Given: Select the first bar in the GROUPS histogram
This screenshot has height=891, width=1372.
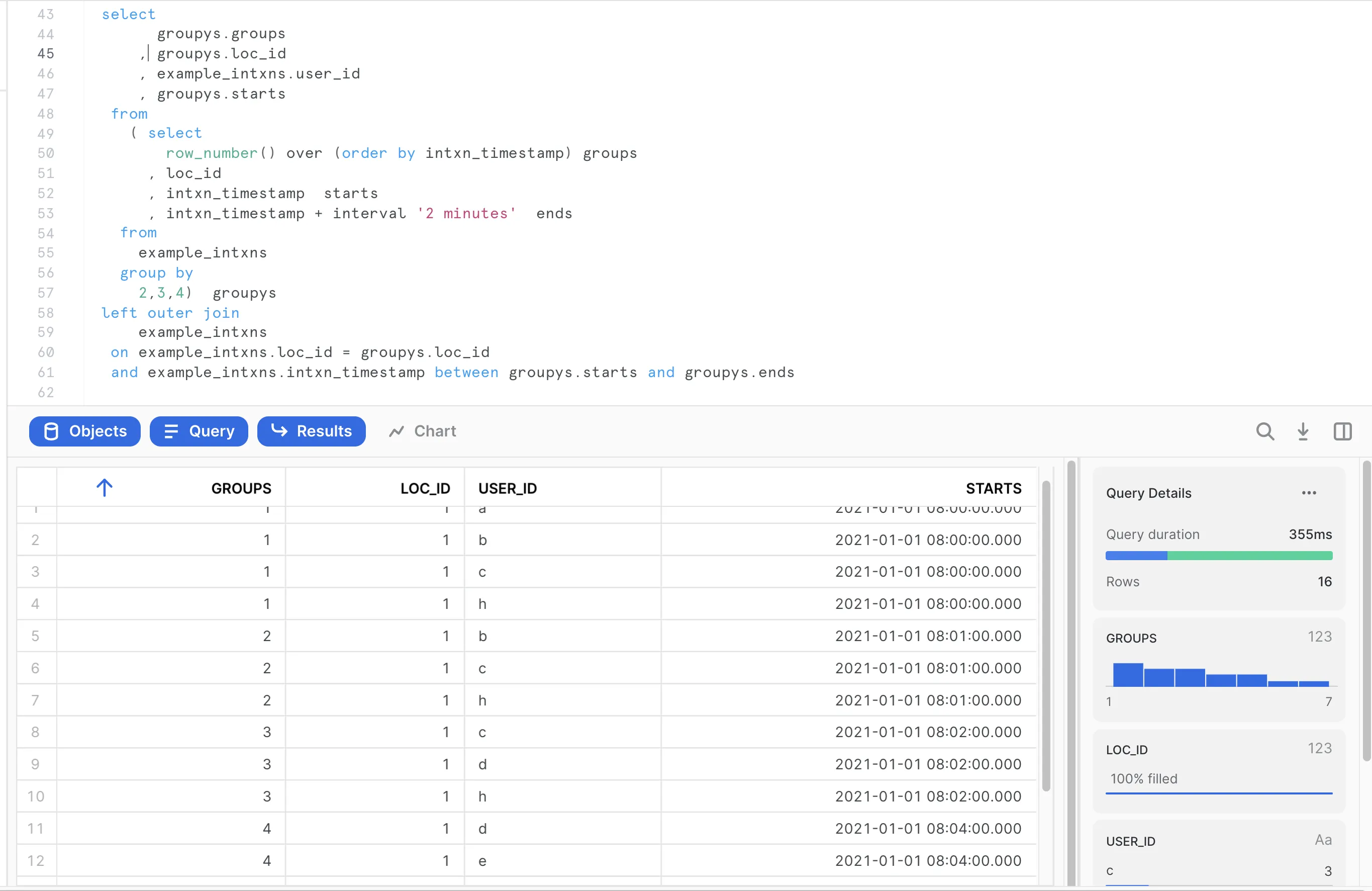Looking at the screenshot, I should (x=1128, y=675).
